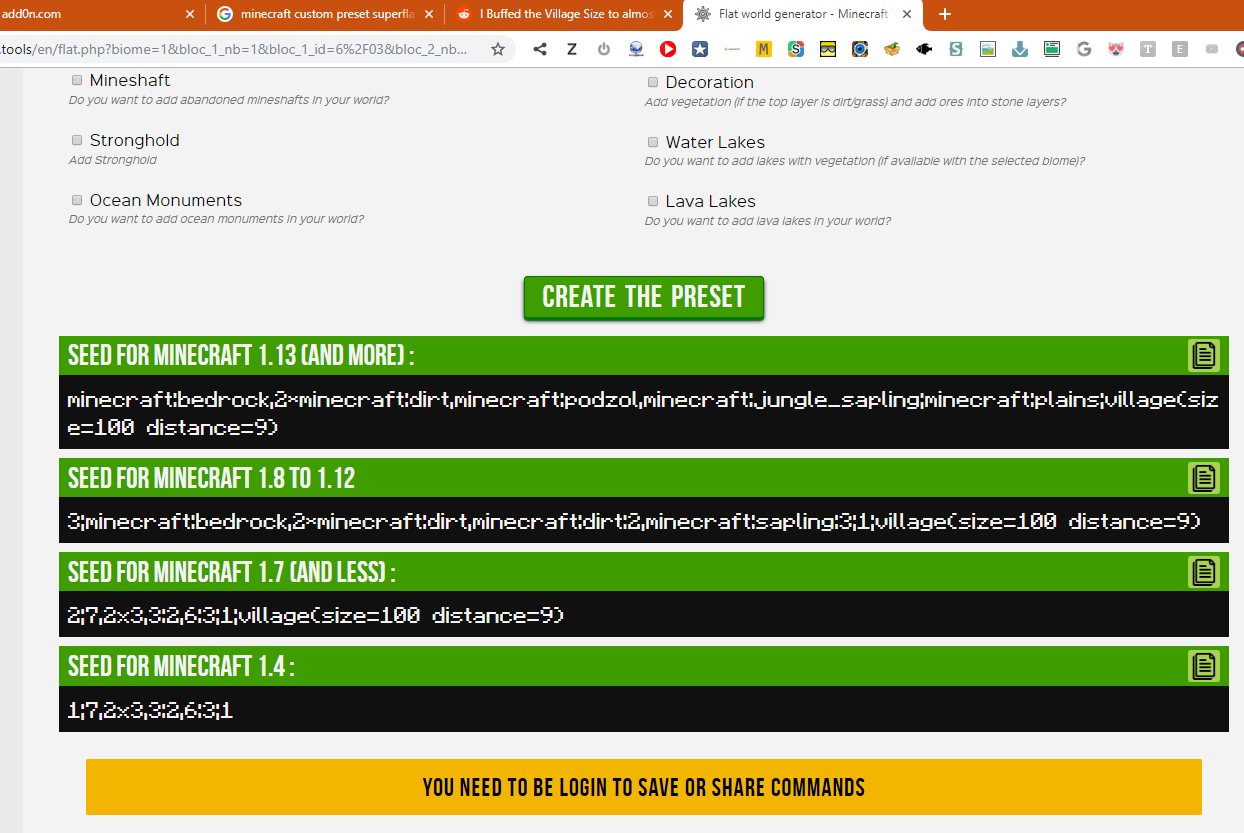Open the gray E extension icon
1244x833 pixels.
(x=1180, y=49)
